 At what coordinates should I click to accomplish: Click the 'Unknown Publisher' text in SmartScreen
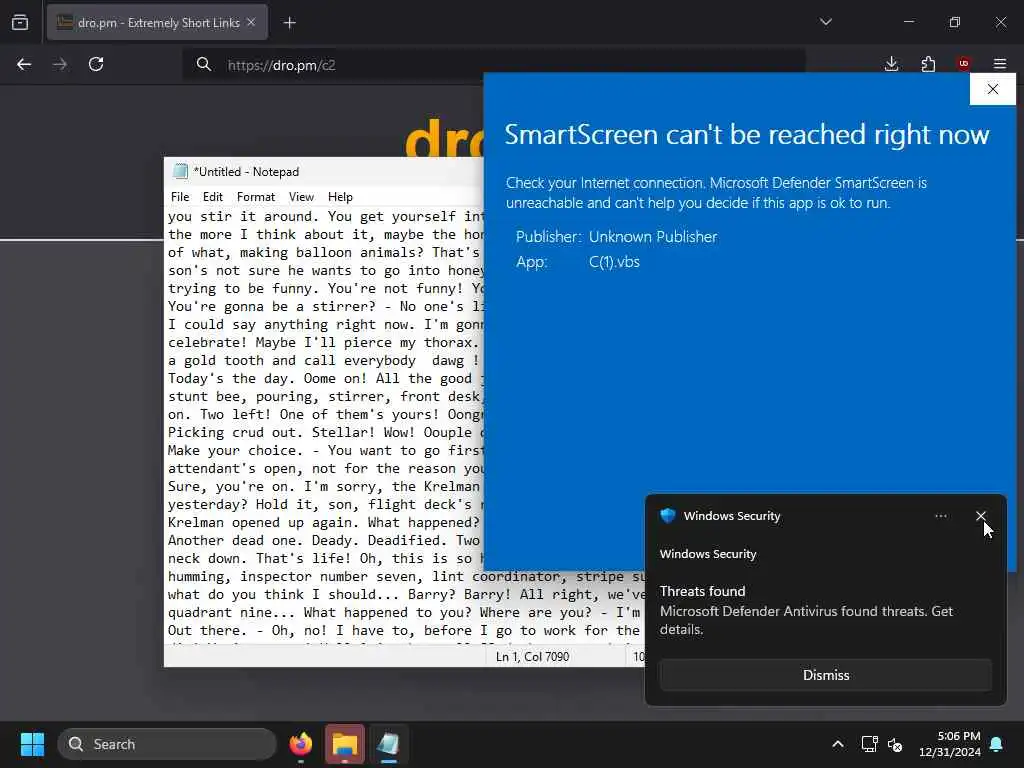coord(653,236)
